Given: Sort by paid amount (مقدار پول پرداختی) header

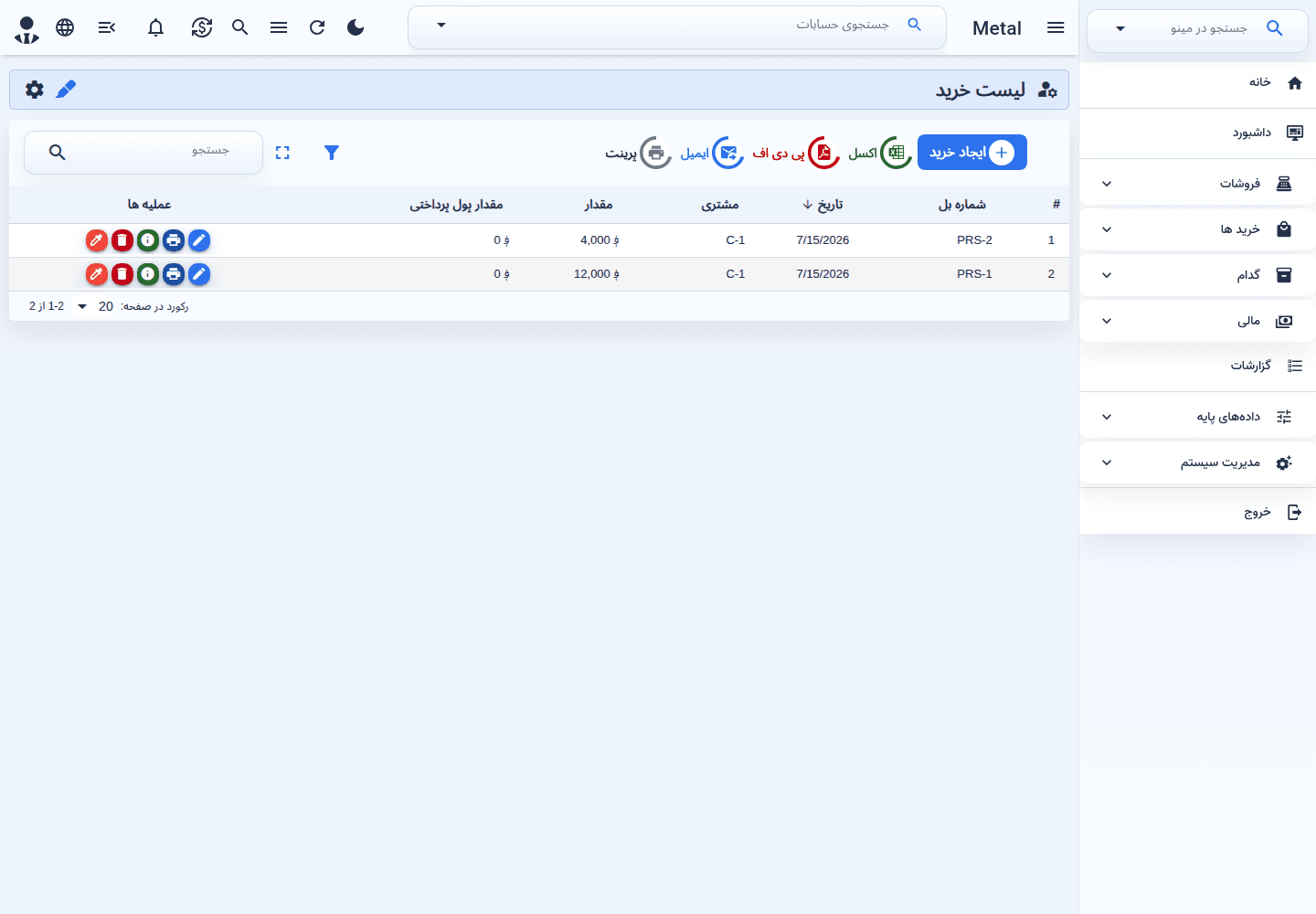Looking at the screenshot, I should tap(456, 205).
